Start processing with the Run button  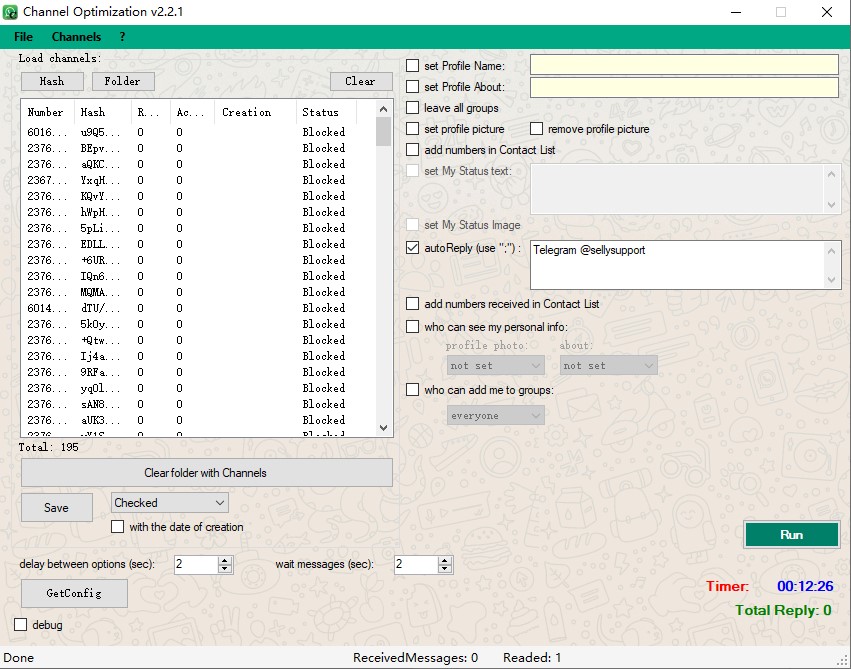click(791, 534)
